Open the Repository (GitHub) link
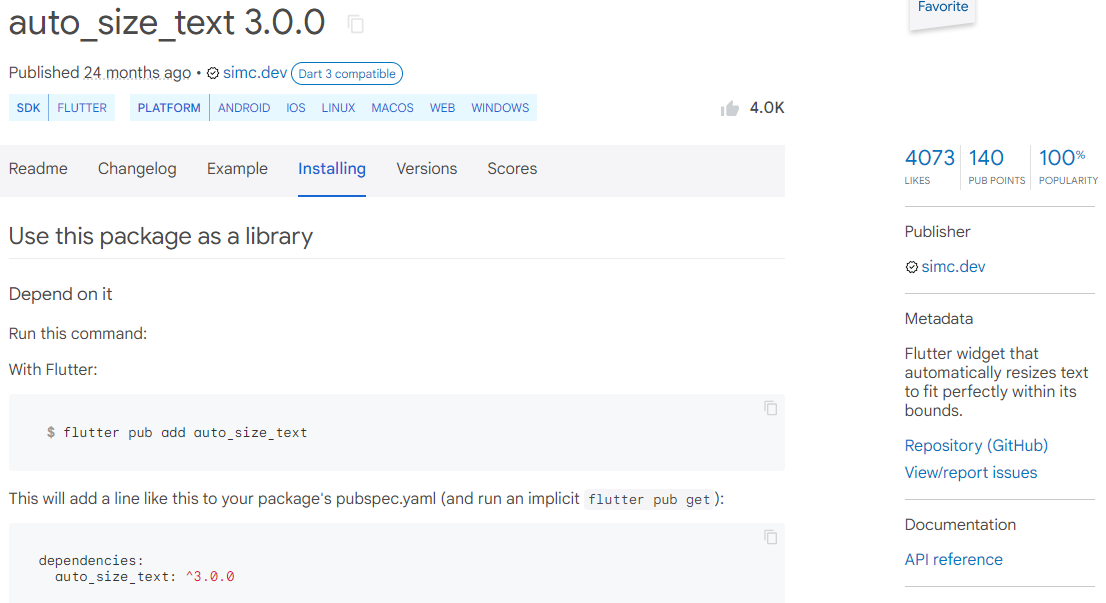The height and width of the screenshot is (603, 1106). 976,446
